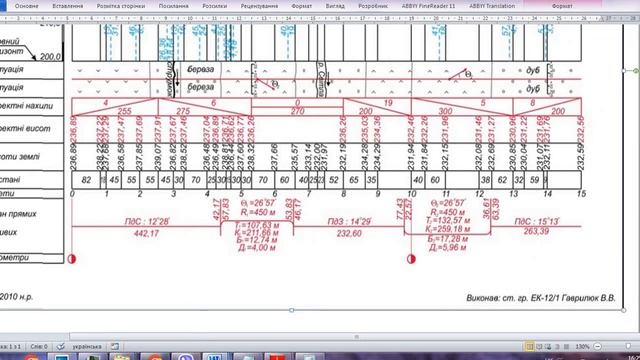The image size is (640, 360).
Task: Open the Розсилки ribbon tab
Action: click(214, 6)
